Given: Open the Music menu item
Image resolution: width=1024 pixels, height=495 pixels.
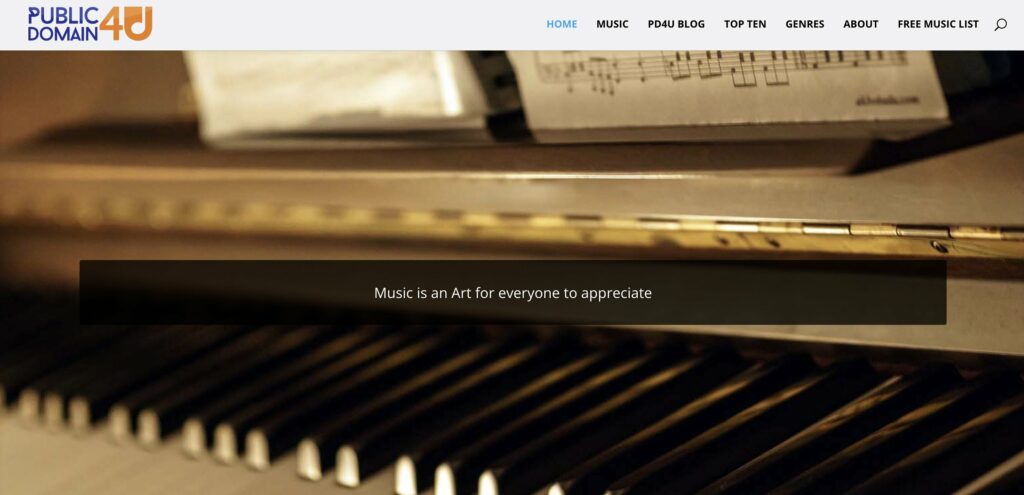Looking at the screenshot, I should click(612, 24).
